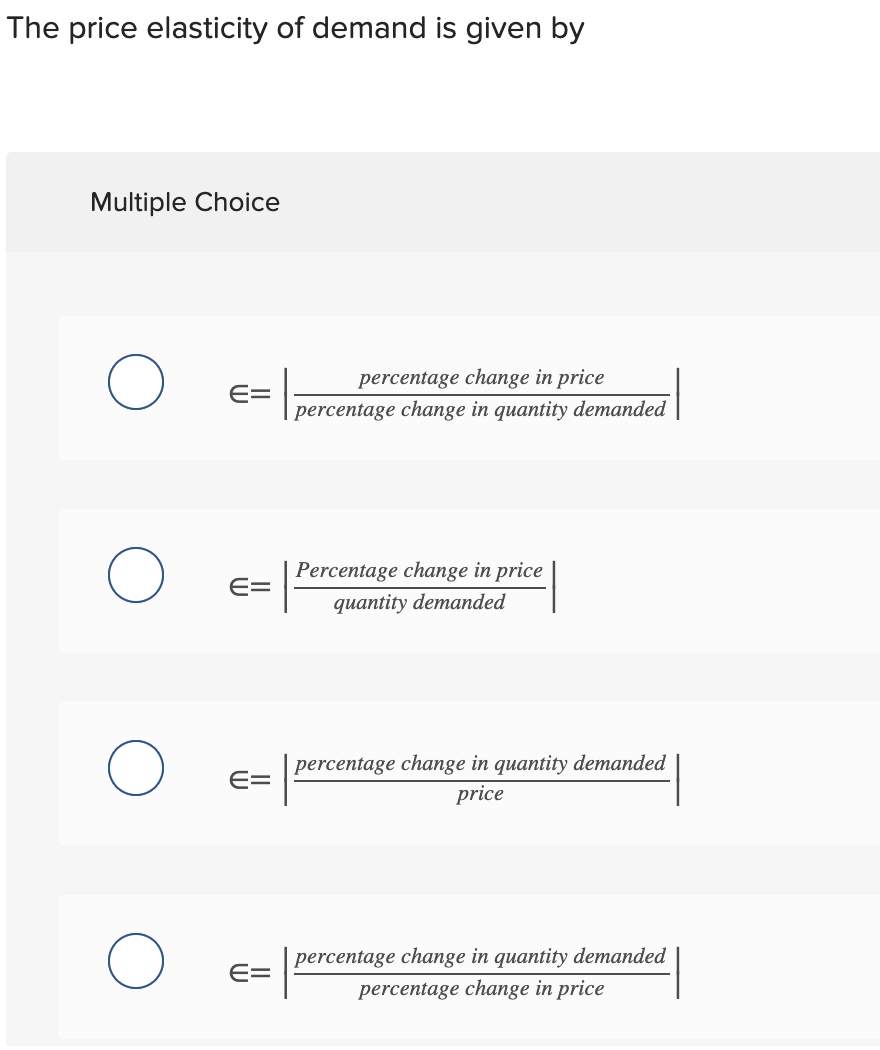Click 'Percentage change in price' in second option
This screenshot has height=1050, width=880.
point(419,570)
